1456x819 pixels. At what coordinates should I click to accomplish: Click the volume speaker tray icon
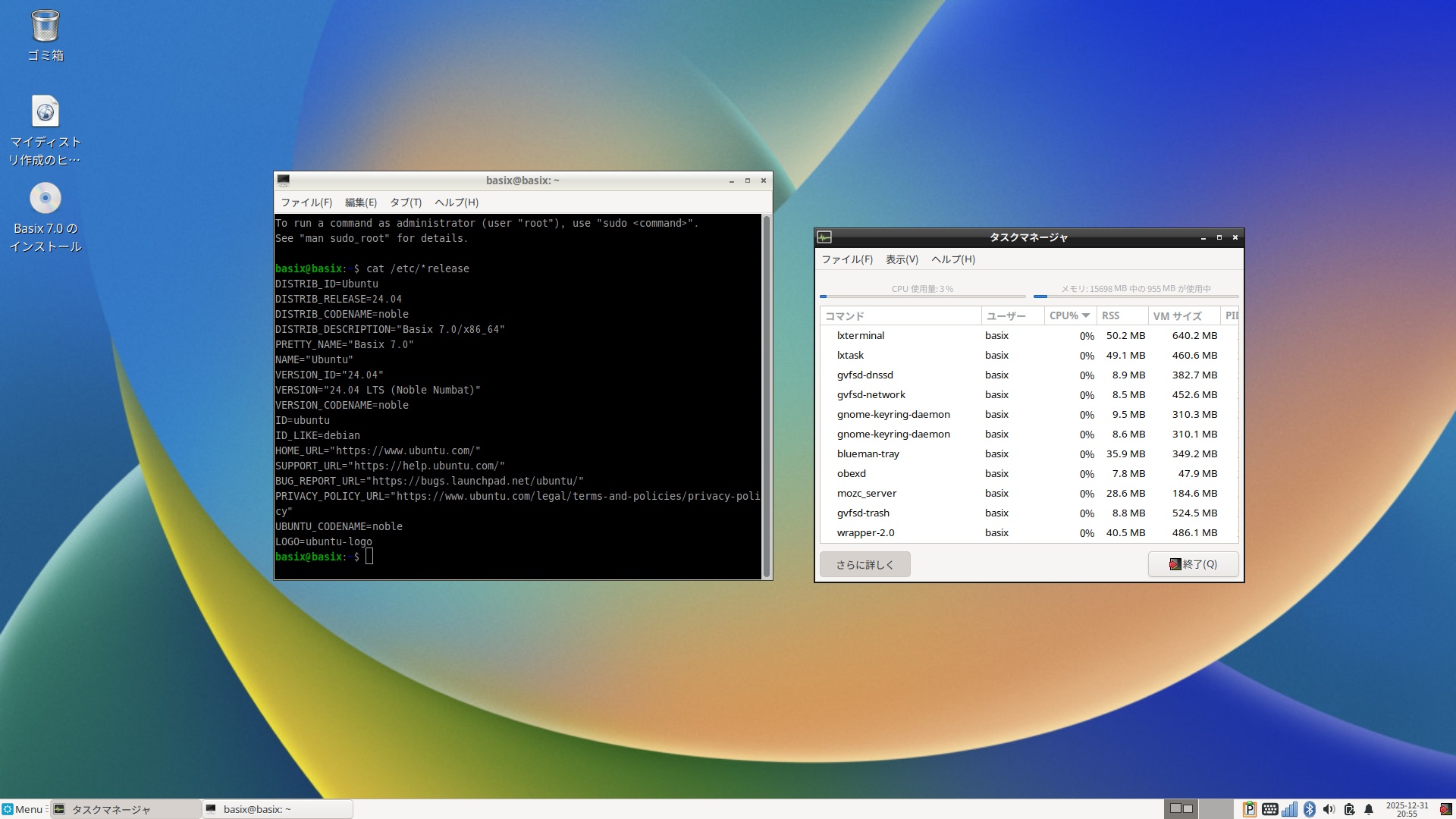[x=1329, y=809]
